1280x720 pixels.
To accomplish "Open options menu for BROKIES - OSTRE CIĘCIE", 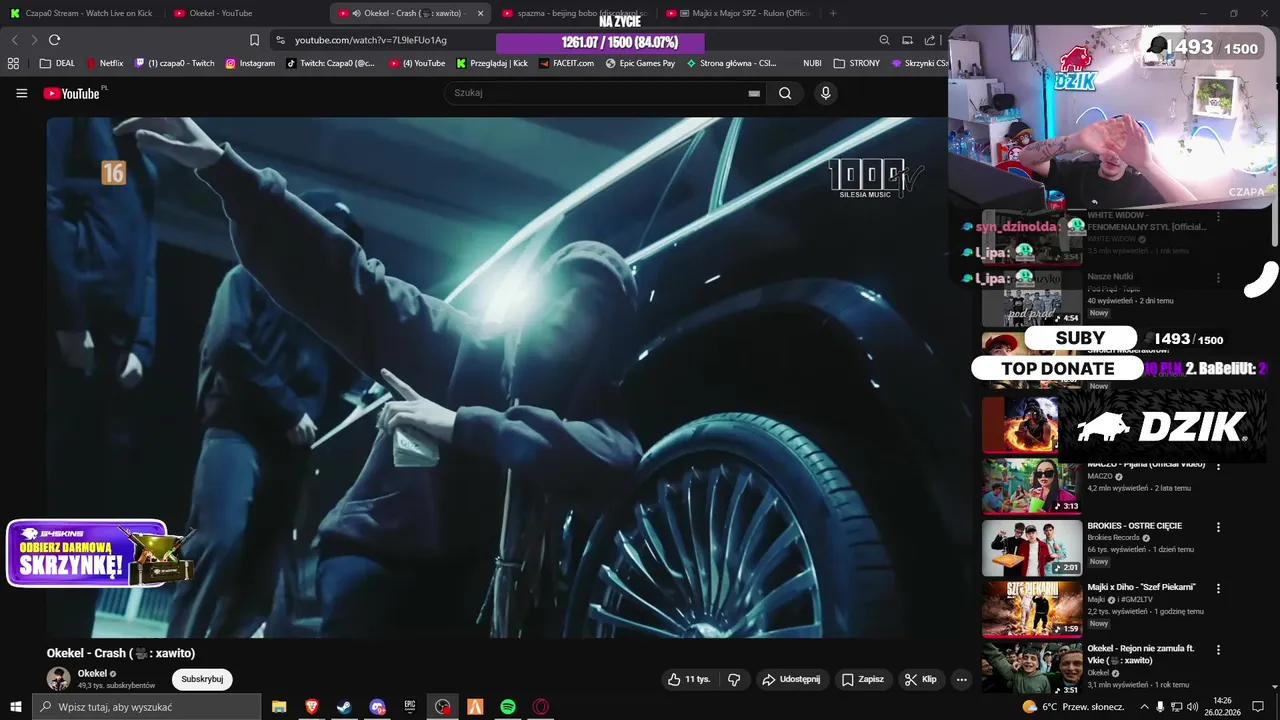I will 1218,527.
